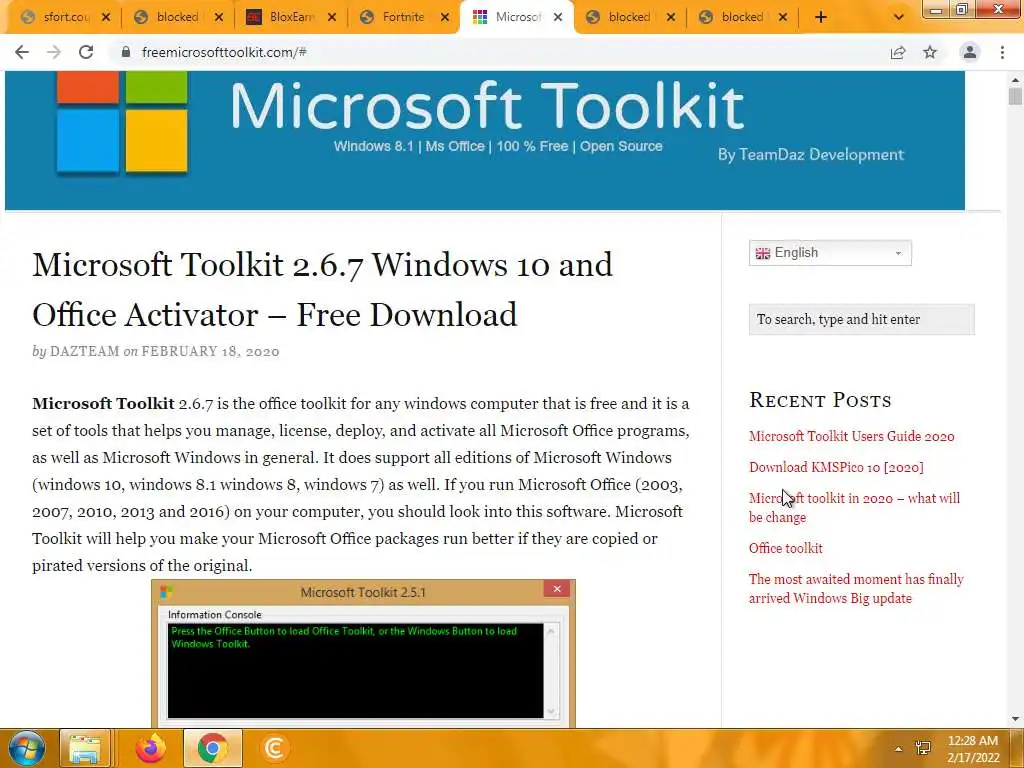Open Microsoft Toolkit Users Guide 2020 post
The width and height of the screenshot is (1024, 768).
852,436
